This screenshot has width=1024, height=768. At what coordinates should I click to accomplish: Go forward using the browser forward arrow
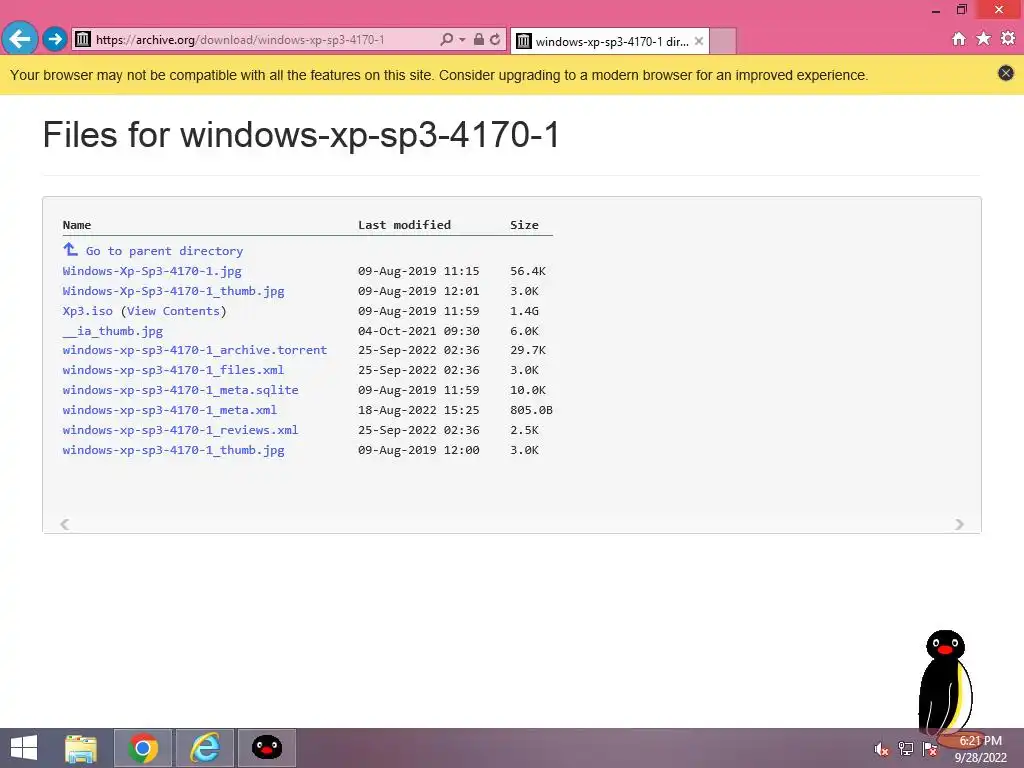click(55, 39)
